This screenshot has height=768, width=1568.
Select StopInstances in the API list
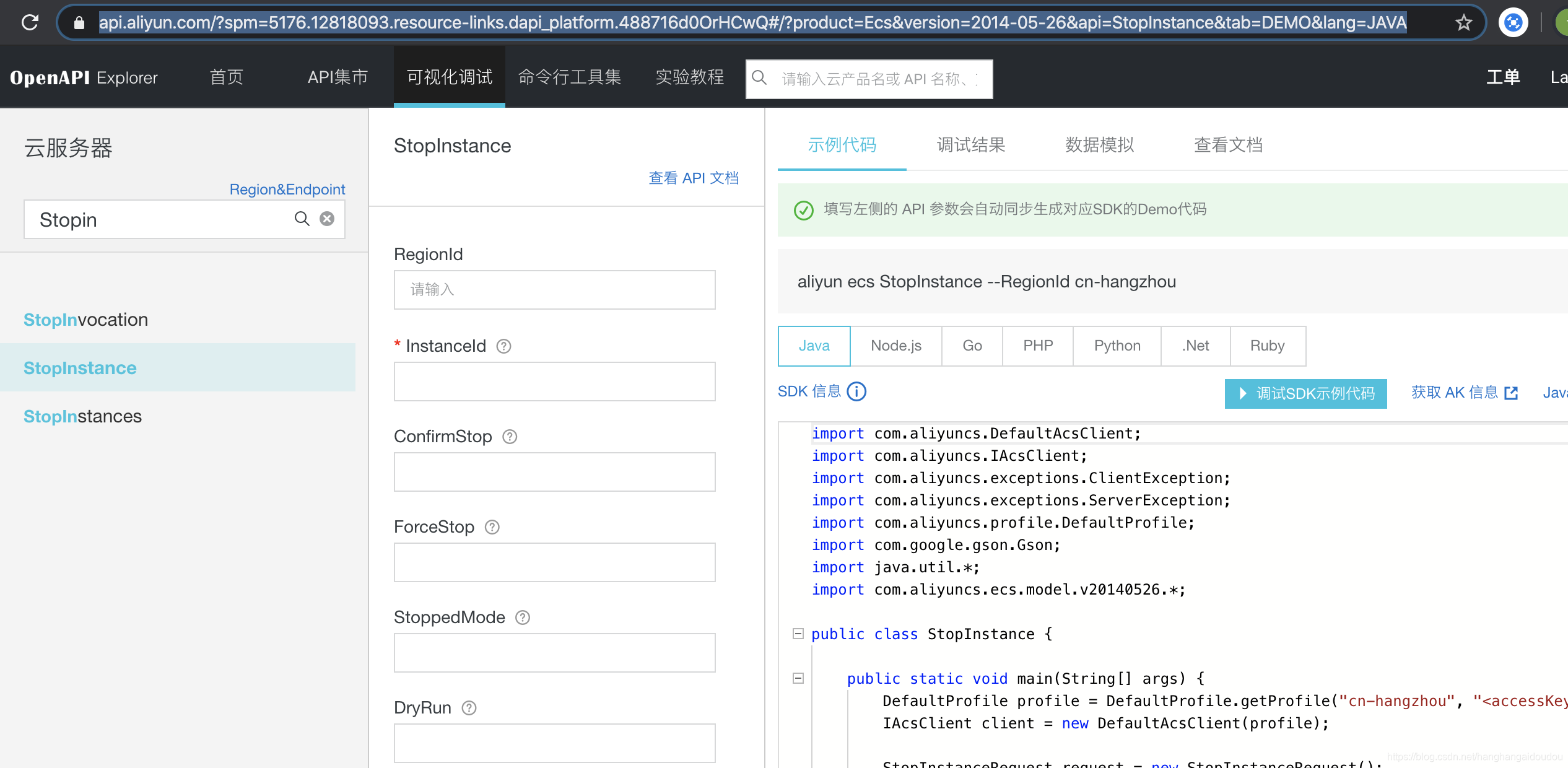tap(82, 416)
